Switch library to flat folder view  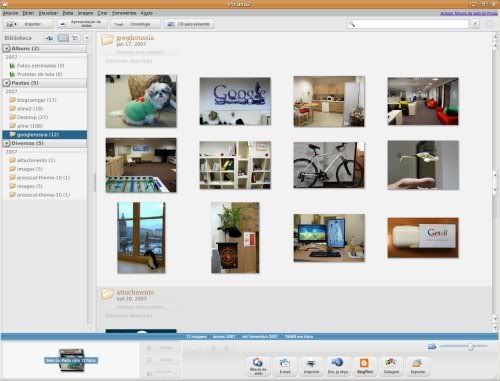(63, 38)
